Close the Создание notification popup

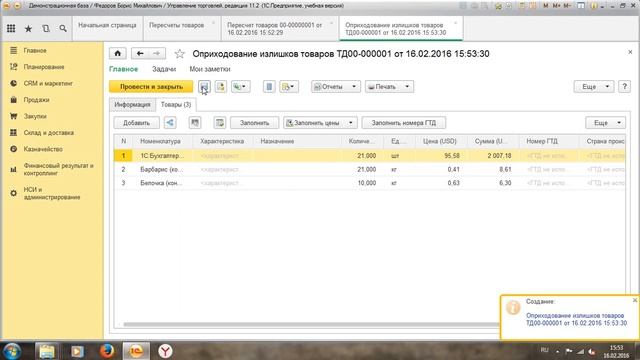click(635, 300)
